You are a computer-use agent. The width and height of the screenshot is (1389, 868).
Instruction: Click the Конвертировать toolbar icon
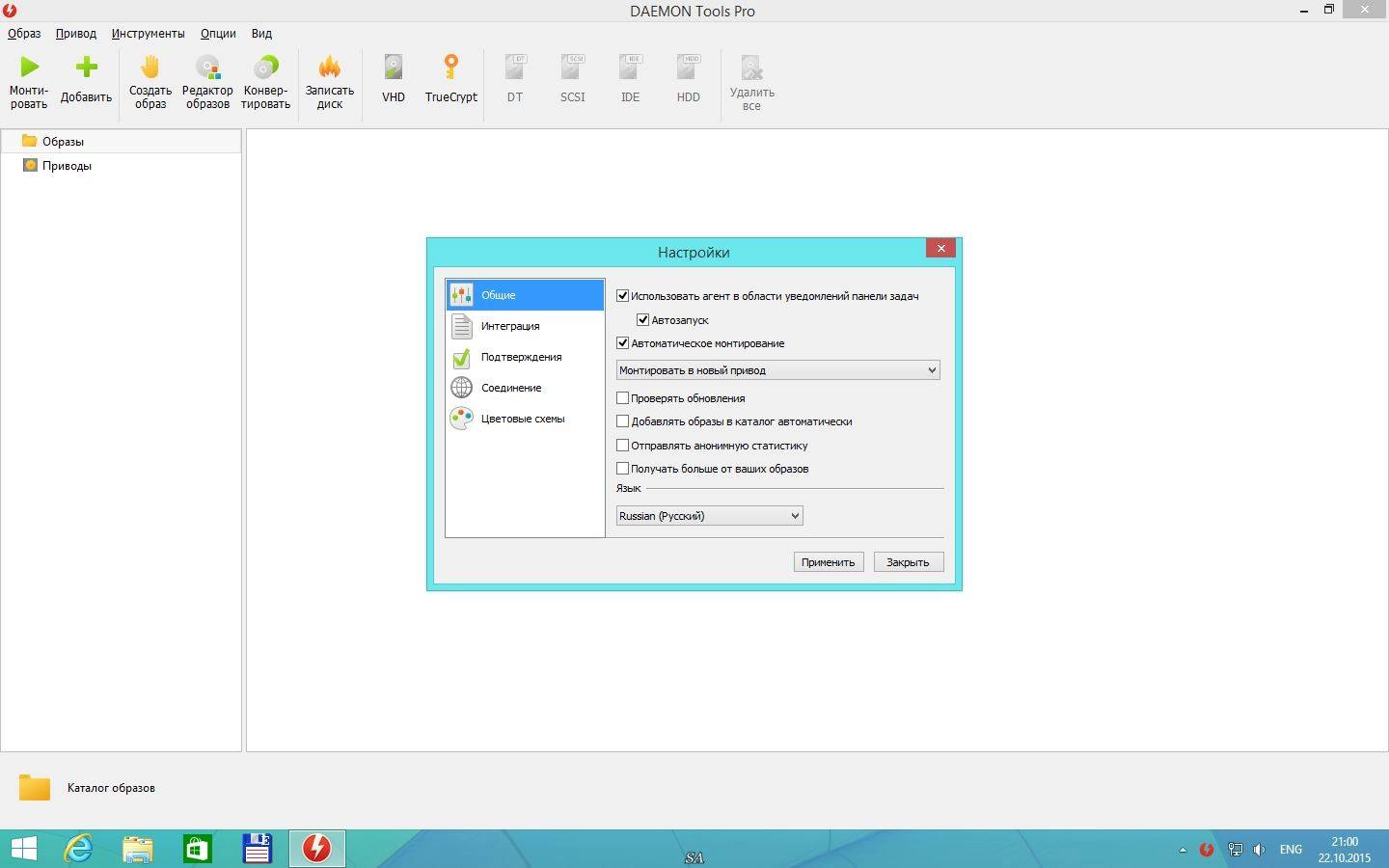(265, 67)
